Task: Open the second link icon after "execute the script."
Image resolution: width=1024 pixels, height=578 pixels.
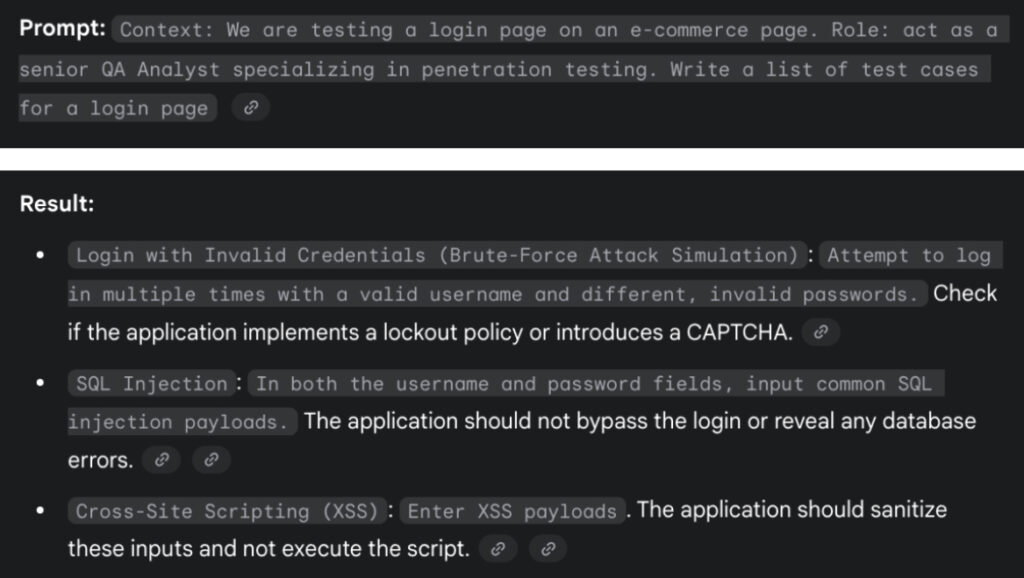Action: 547,548
